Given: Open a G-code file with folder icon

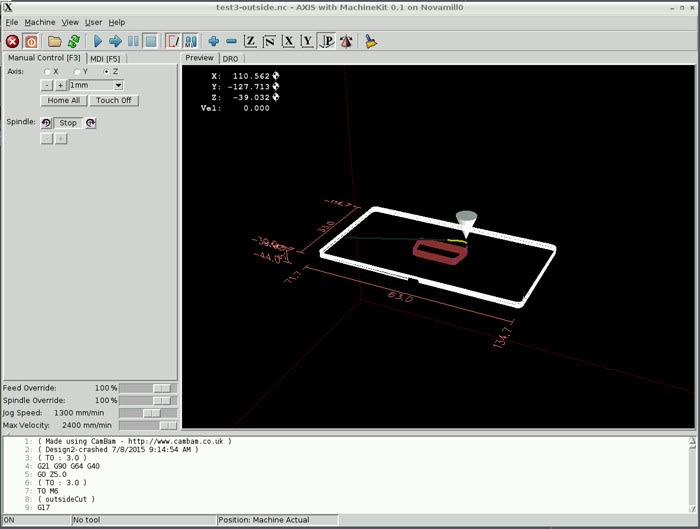Looking at the screenshot, I should click(55, 41).
